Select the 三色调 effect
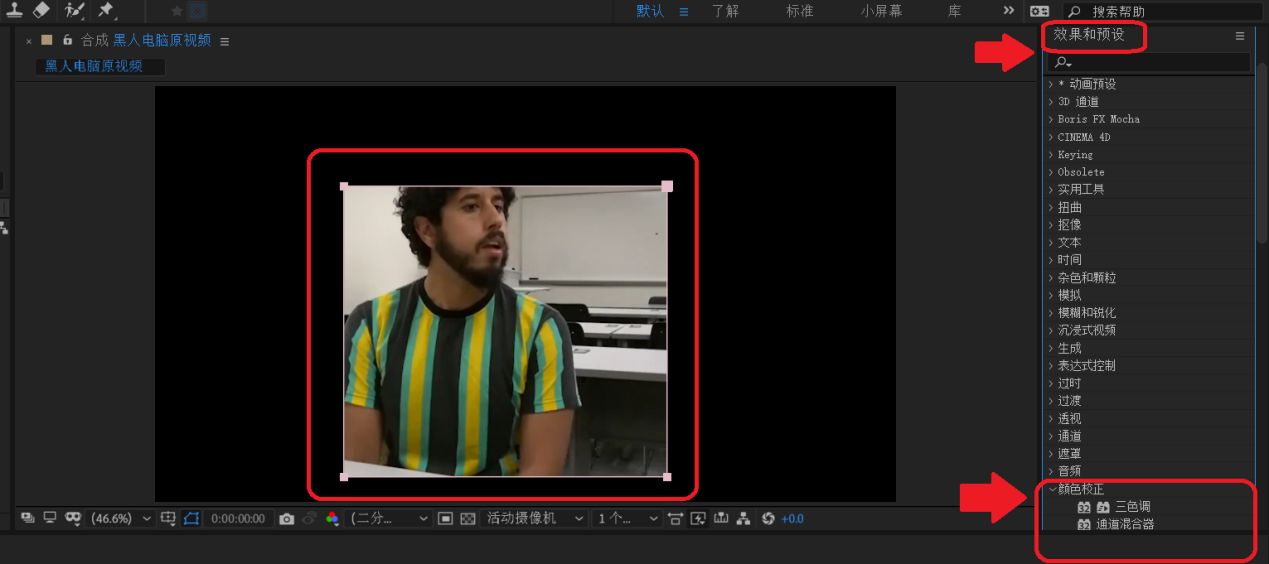Viewport: 1269px width, 564px height. 1132,507
